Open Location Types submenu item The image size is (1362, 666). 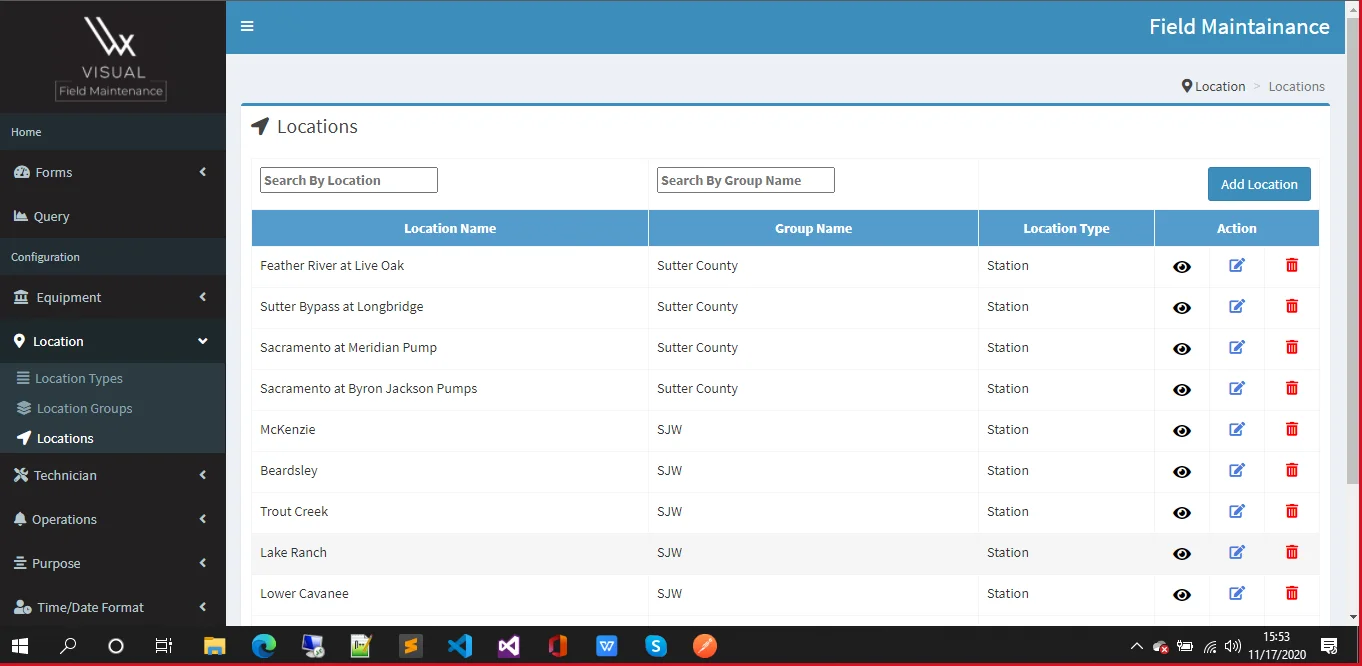[x=112, y=378]
